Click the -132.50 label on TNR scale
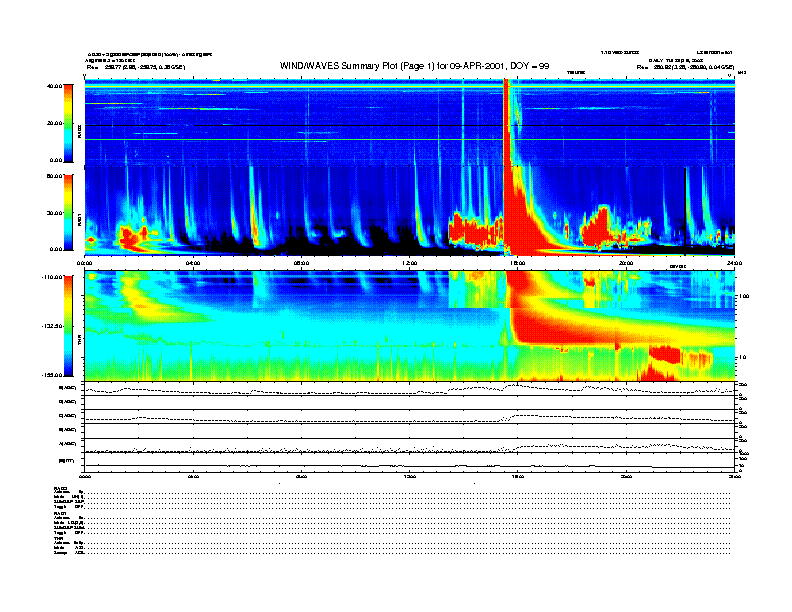Image resolution: width=792 pixels, height=612 pixels. [52, 326]
